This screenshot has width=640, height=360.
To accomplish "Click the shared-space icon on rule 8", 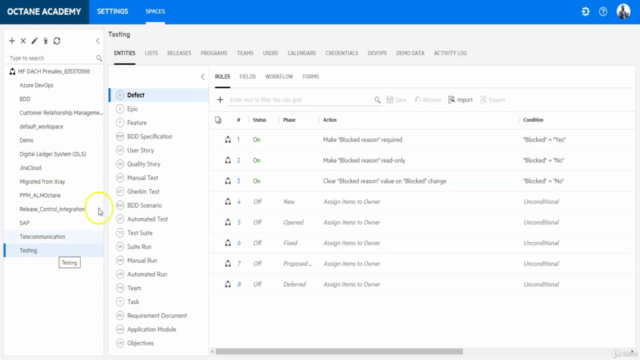I will point(228,284).
